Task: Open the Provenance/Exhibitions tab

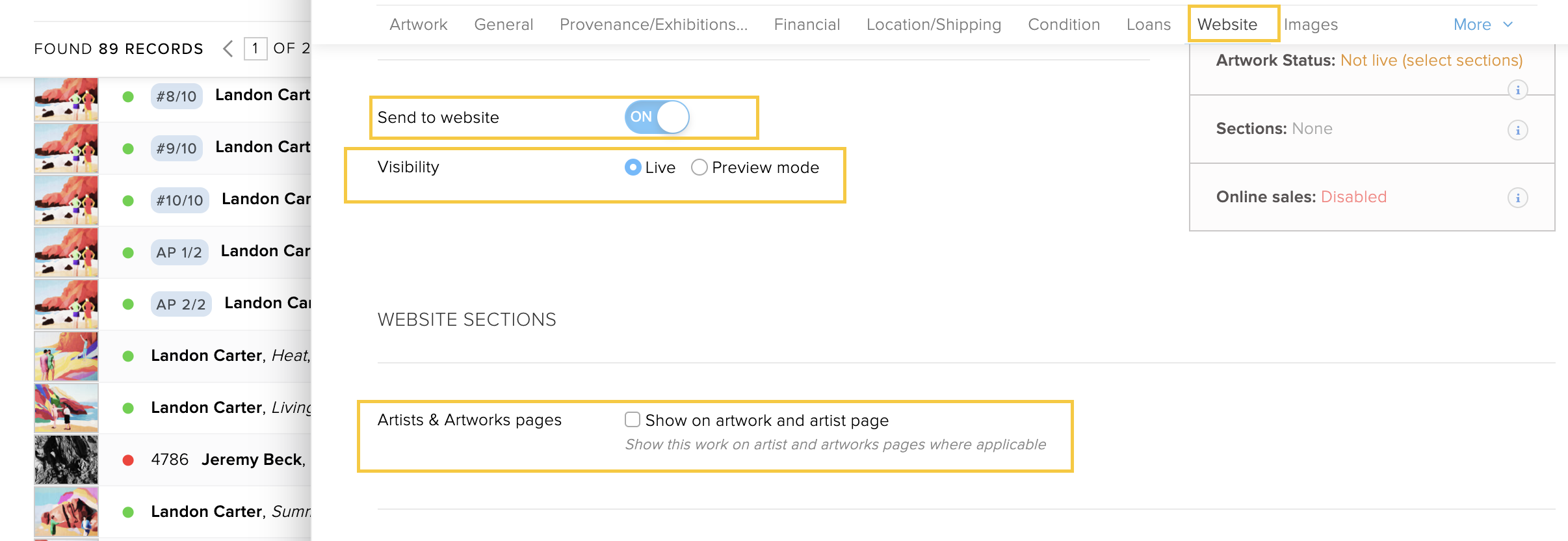Action: point(653,25)
